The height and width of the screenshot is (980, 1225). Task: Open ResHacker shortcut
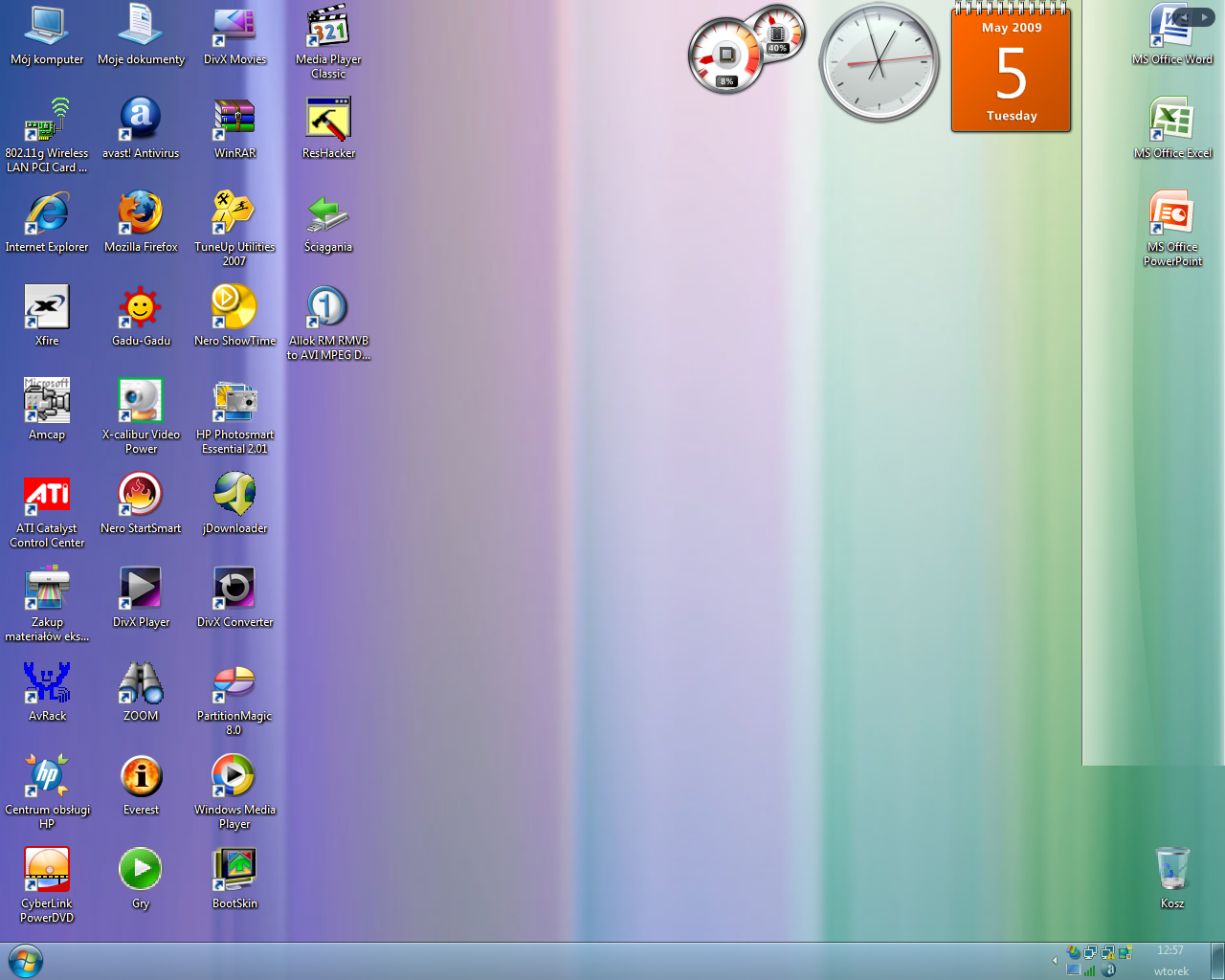click(x=328, y=128)
